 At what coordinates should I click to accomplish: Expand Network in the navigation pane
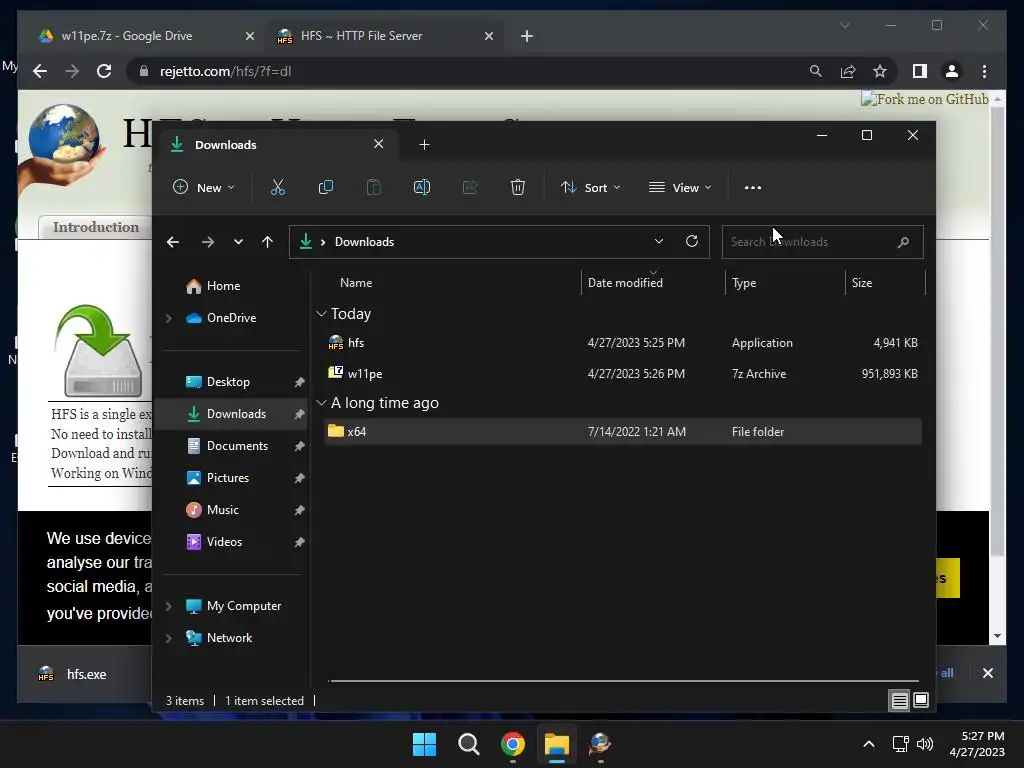click(168, 638)
